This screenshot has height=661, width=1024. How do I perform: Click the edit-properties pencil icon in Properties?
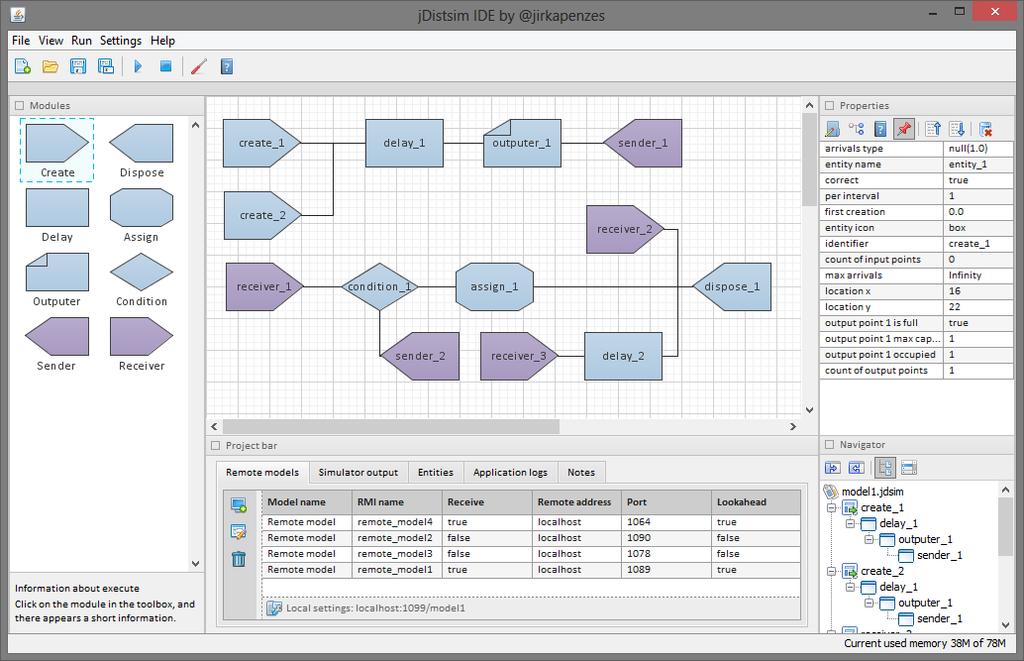pos(833,129)
